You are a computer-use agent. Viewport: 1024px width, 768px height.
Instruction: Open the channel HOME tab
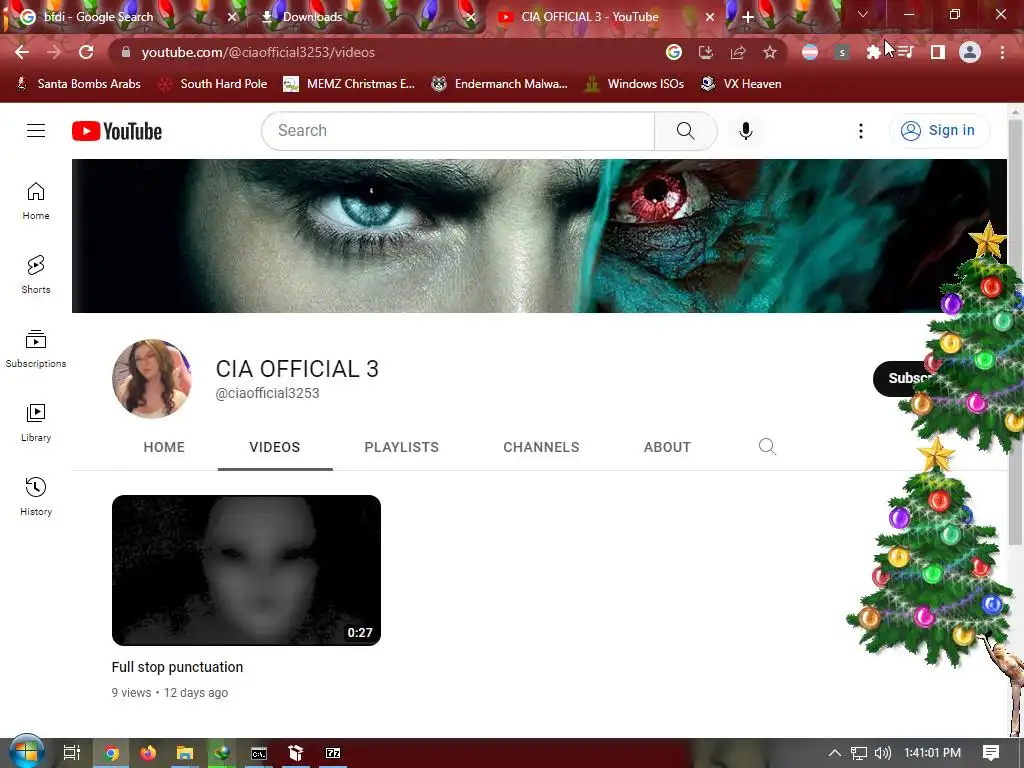[164, 447]
